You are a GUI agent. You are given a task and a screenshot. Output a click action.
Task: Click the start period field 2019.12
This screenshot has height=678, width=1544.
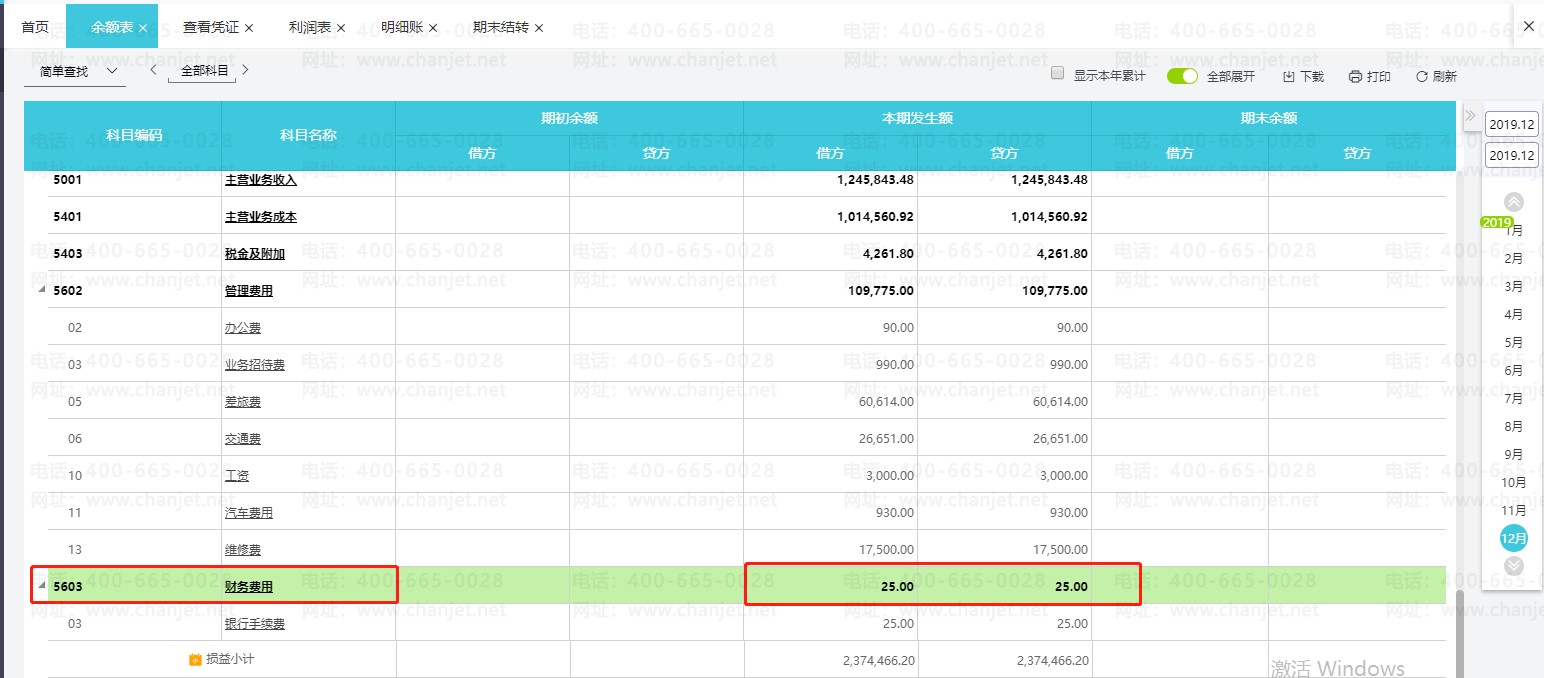coord(1511,125)
